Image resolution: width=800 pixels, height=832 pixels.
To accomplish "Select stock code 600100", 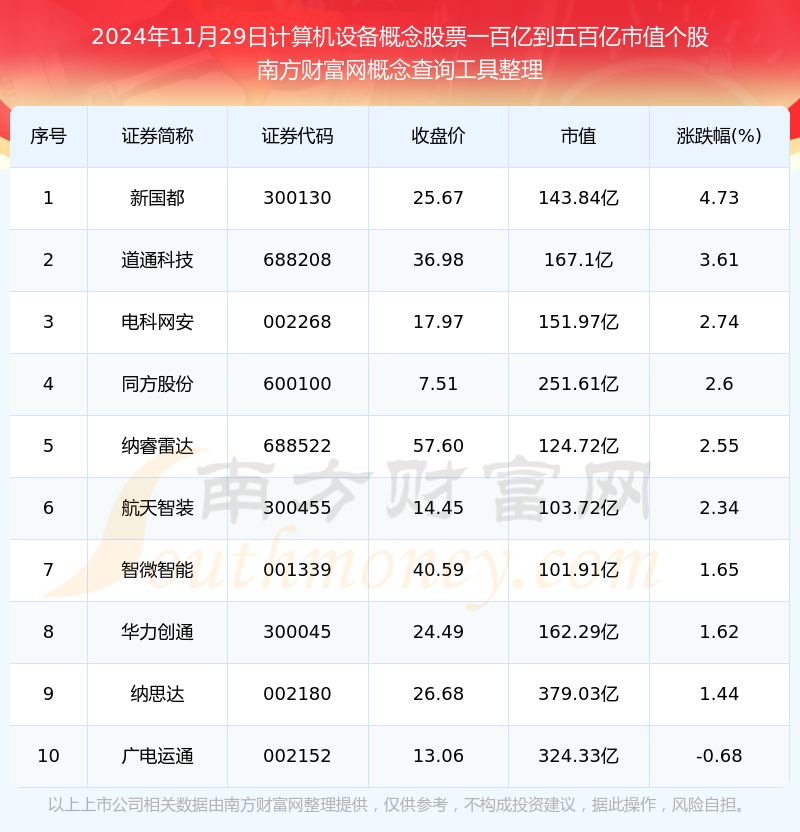I will 297,384.
